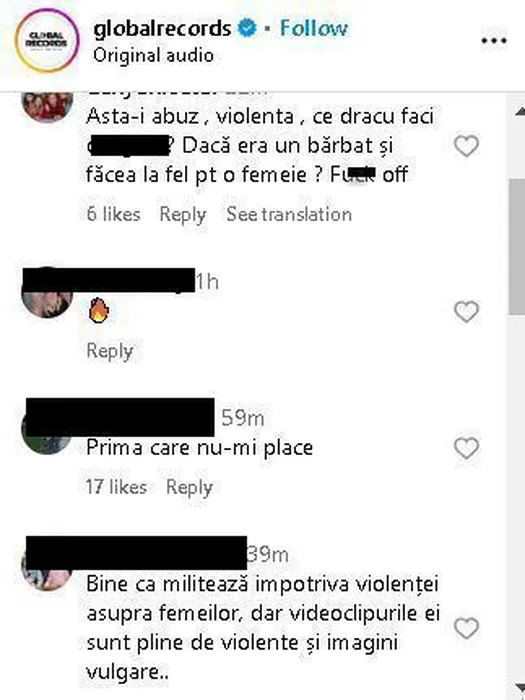The image size is (525, 700).
Task: Click the comments scrollbar thumb
Action: coord(517,247)
